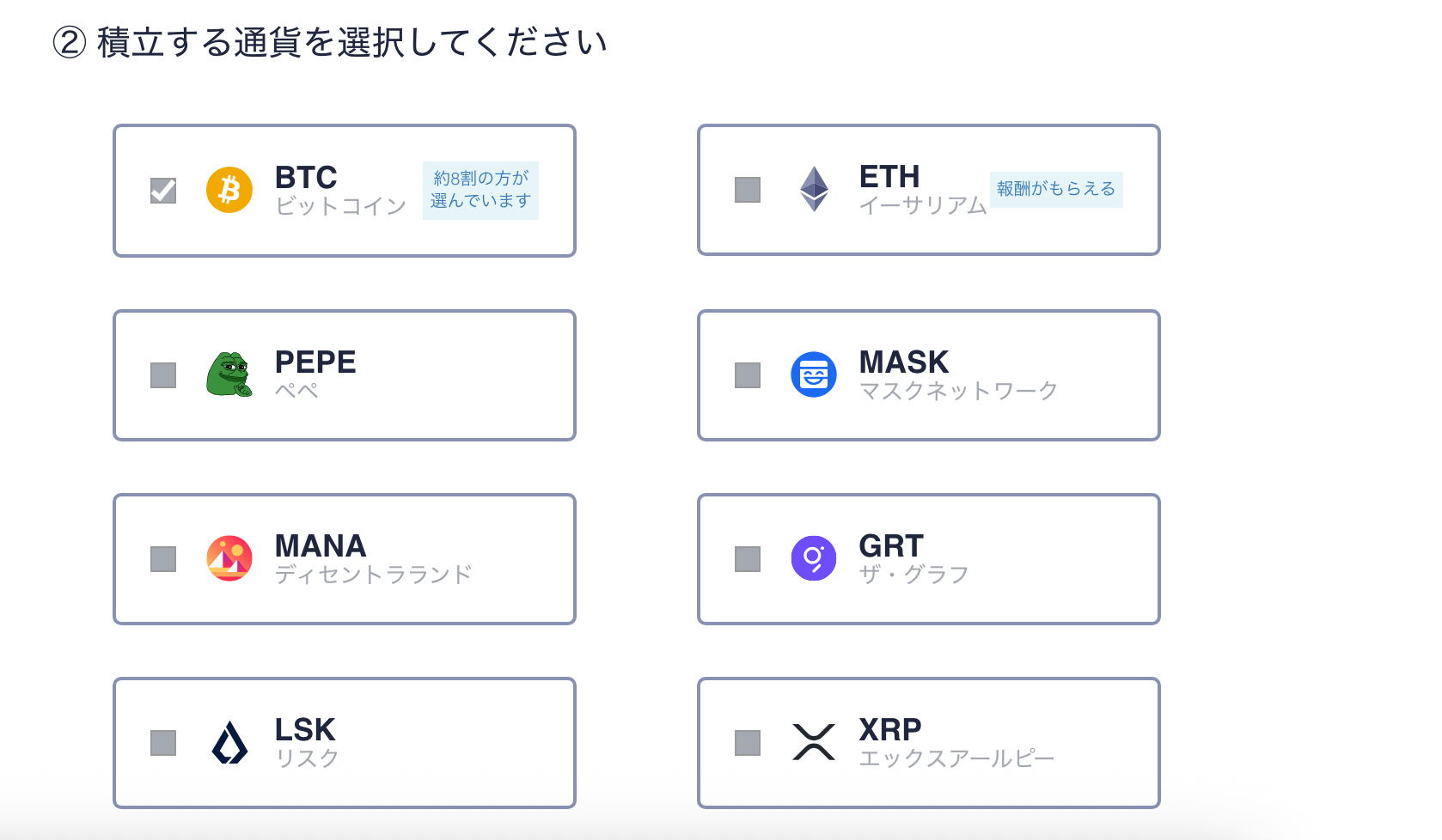Click the orange Bitcoin coin icon

(229, 190)
